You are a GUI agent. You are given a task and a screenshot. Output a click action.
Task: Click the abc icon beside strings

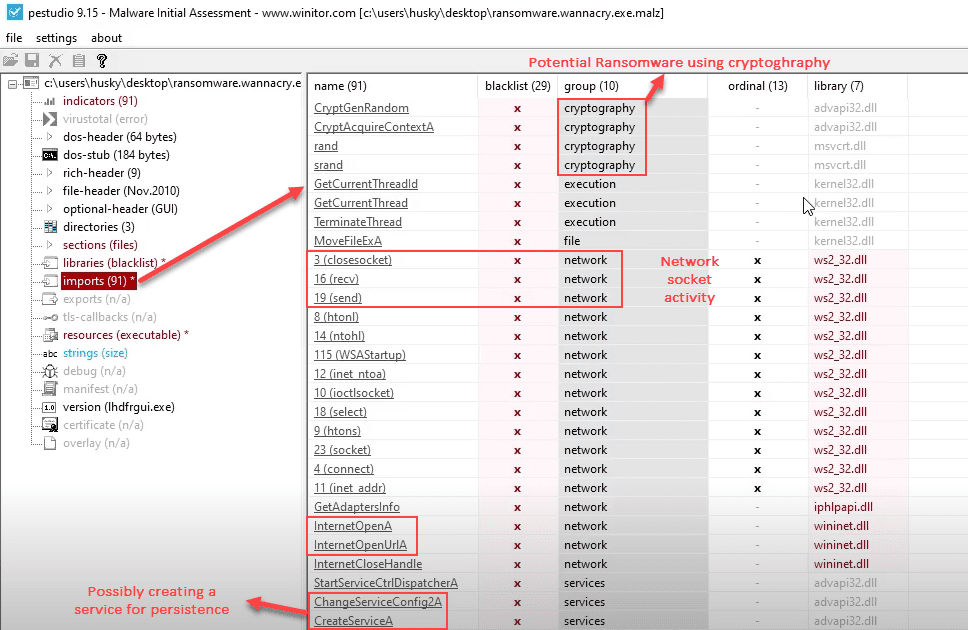pyautogui.click(x=49, y=353)
